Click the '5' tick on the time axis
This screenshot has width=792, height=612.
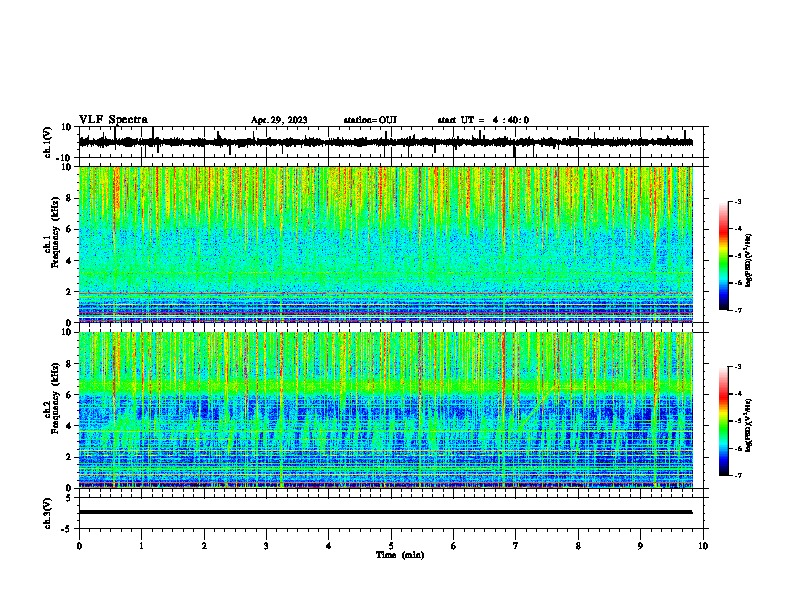coord(391,546)
